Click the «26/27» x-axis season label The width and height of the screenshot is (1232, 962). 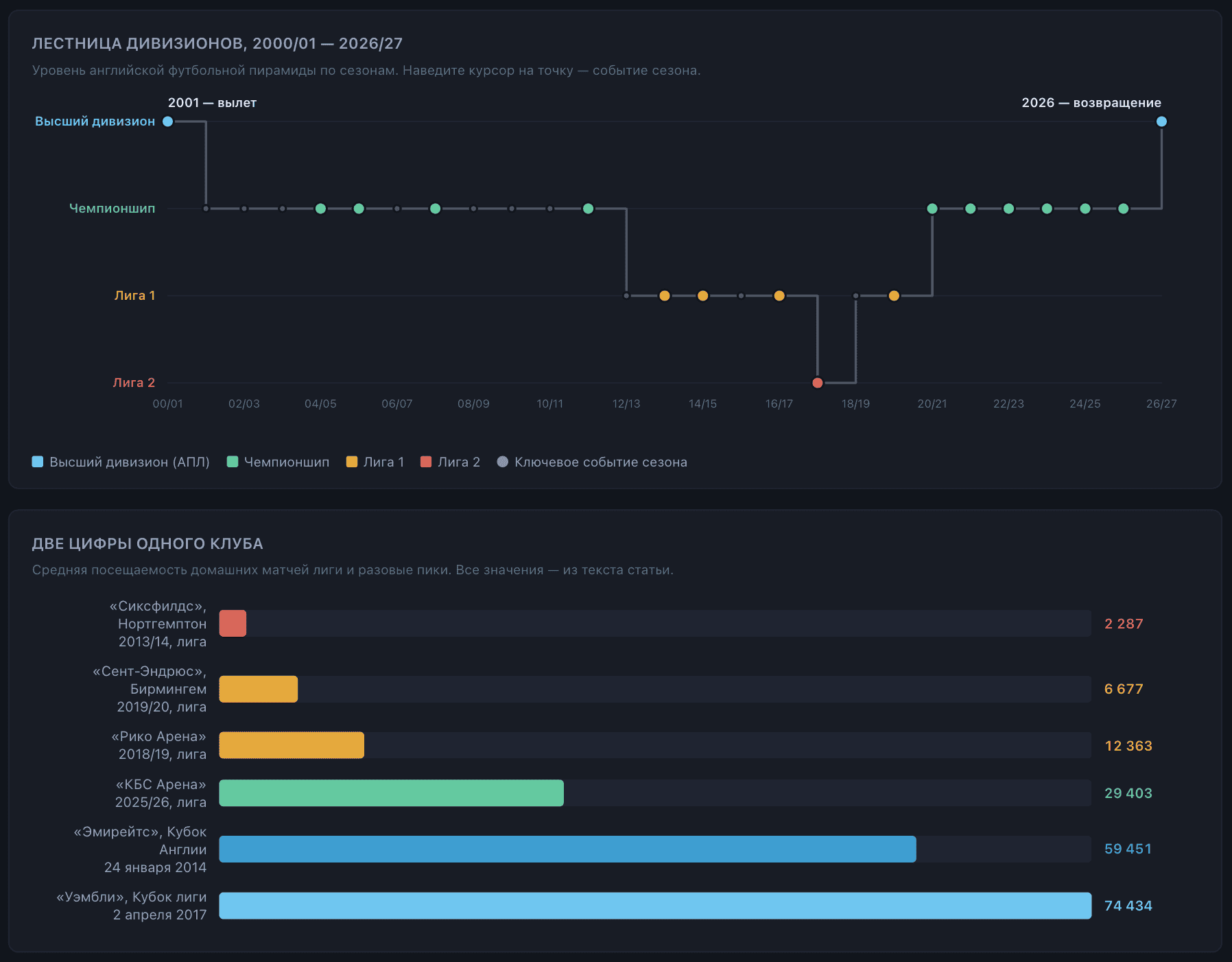[1161, 404]
